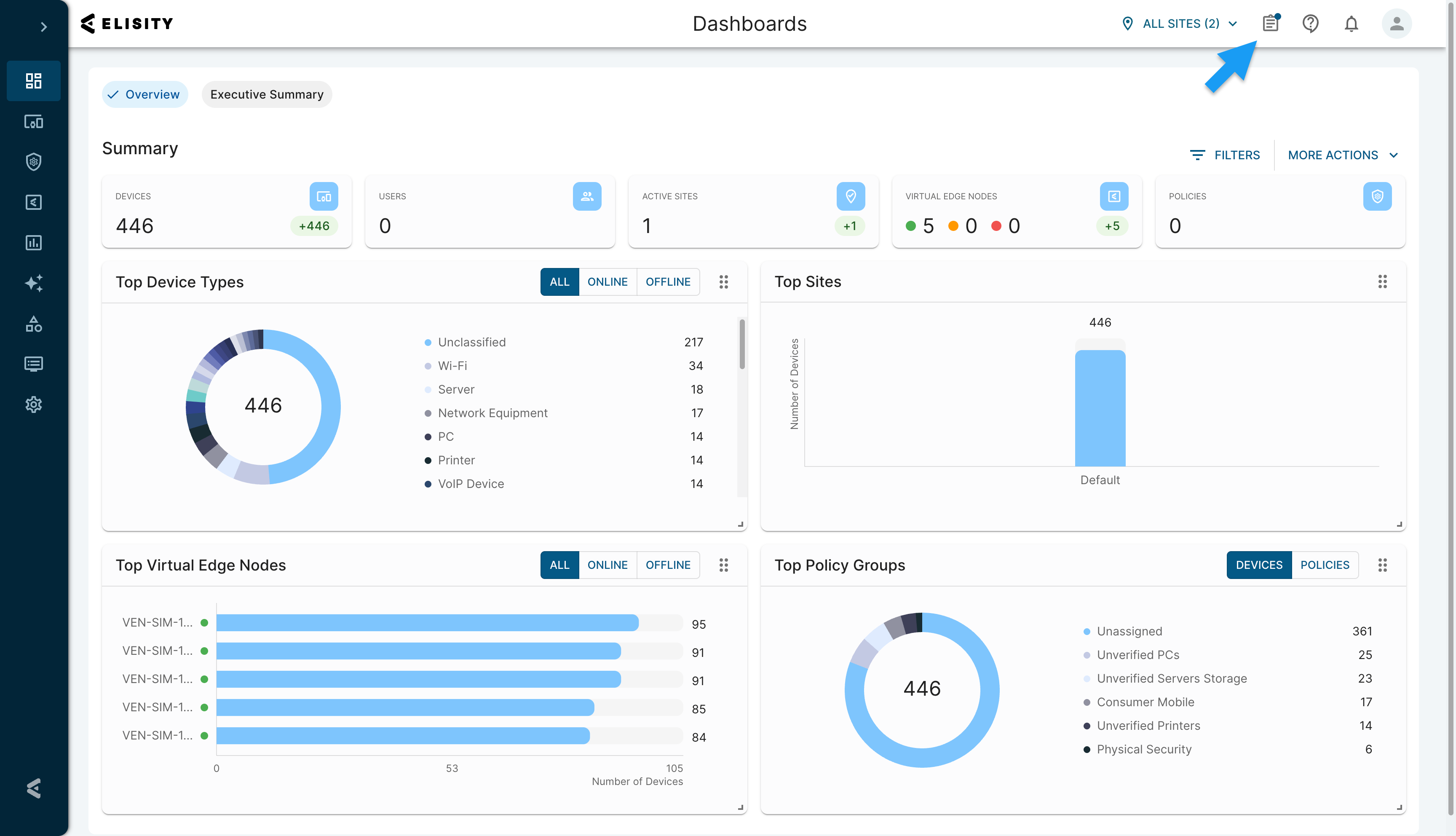This screenshot has width=1456, height=836.
Task: Open the sparkle AI icon in sidebar
Action: tap(33, 283)
